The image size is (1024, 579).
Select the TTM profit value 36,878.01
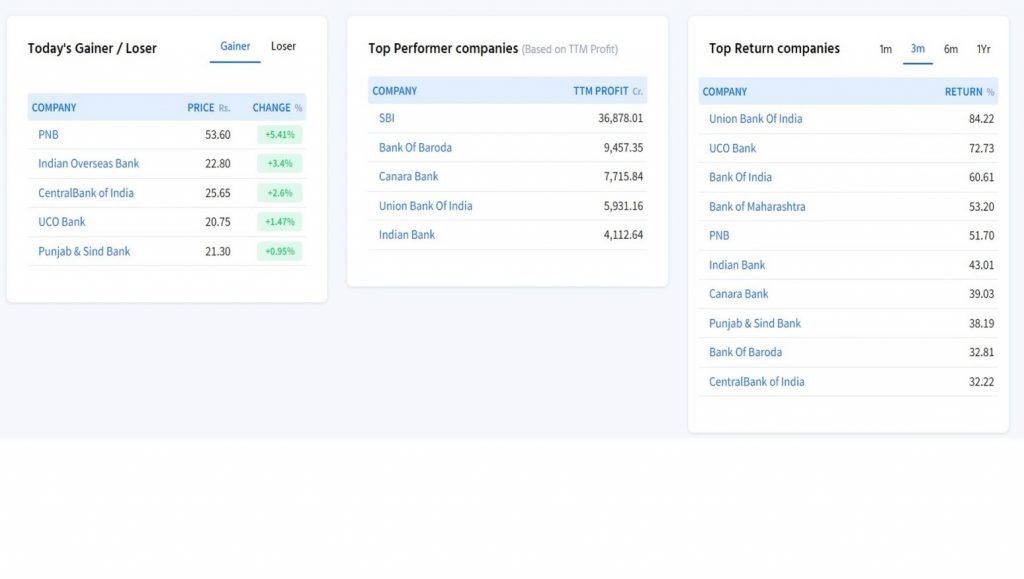(620, 118)
